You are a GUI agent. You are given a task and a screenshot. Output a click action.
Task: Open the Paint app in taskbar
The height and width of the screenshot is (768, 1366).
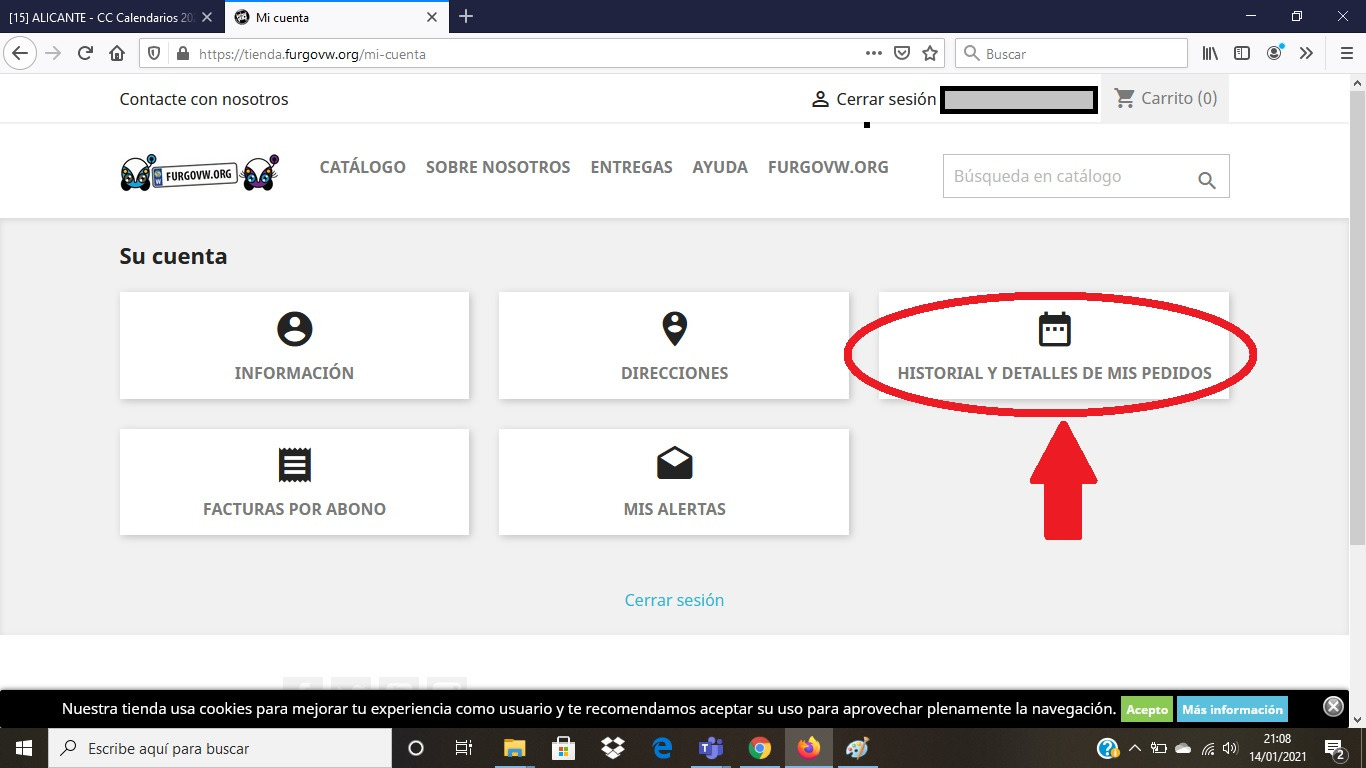tap(858, 748)
